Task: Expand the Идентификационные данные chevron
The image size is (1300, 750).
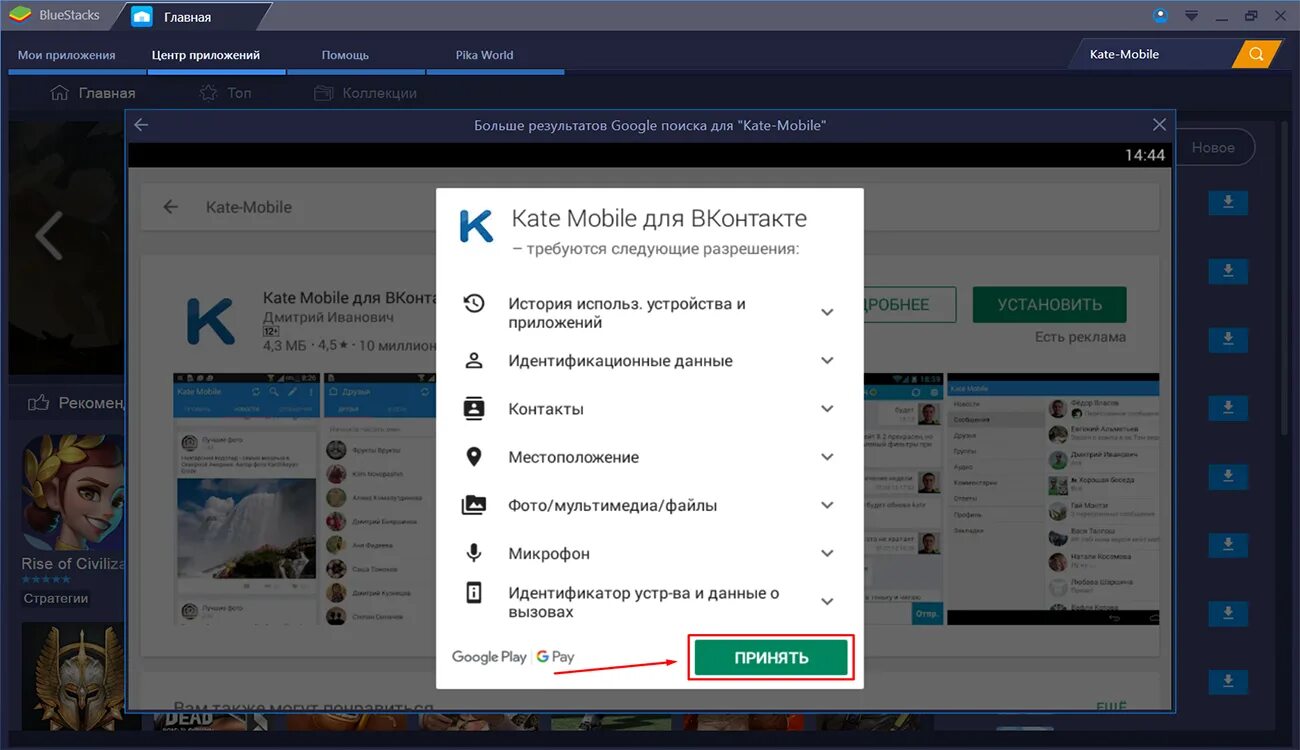Action: coord(827,361)
